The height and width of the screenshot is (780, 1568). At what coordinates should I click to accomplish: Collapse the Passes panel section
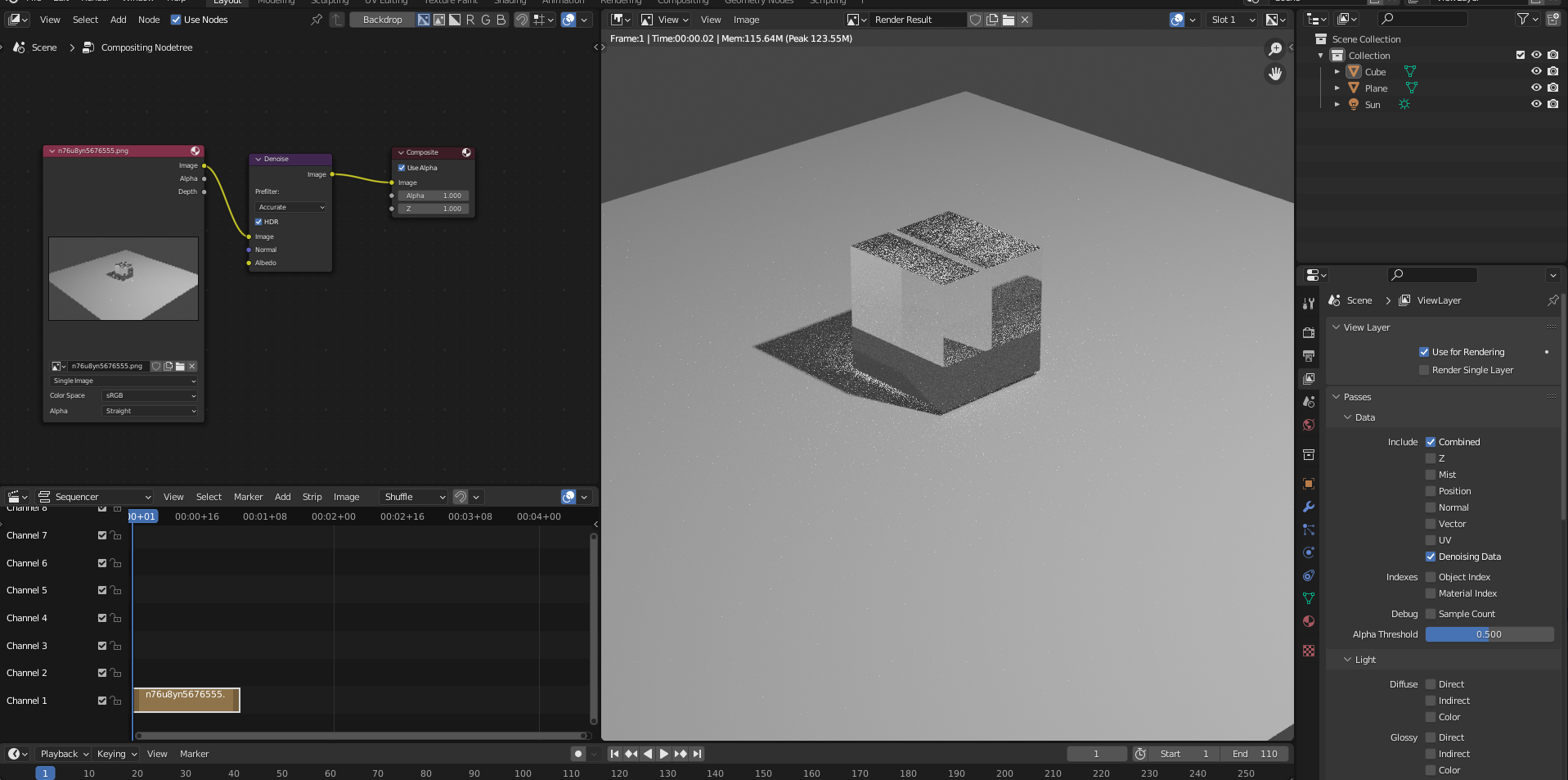click(x=1357, y=397)
